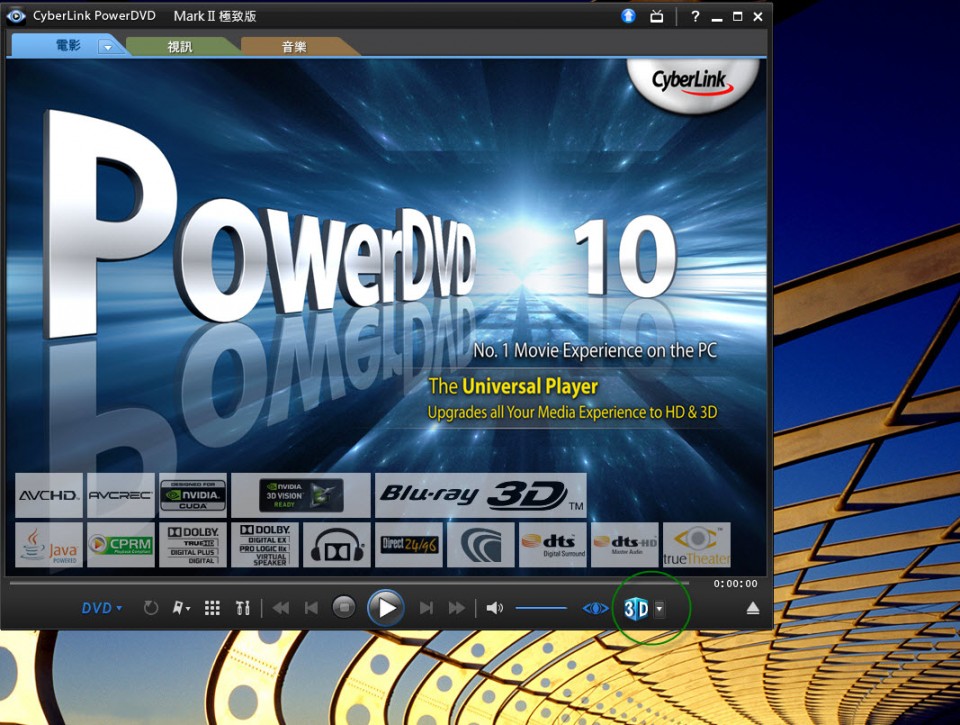The width and height of the screenshot is (960, 725).
Task: Expand the 電影 tab dropdown arrow
Action: 107,47
